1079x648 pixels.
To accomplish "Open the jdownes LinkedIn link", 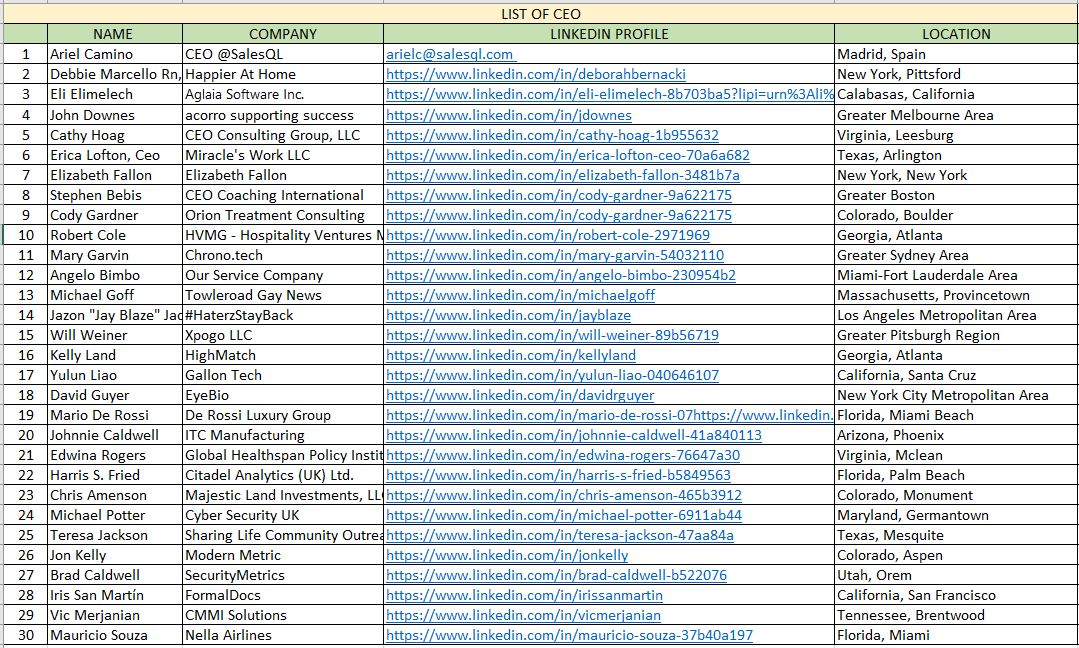I will [509, 115].
